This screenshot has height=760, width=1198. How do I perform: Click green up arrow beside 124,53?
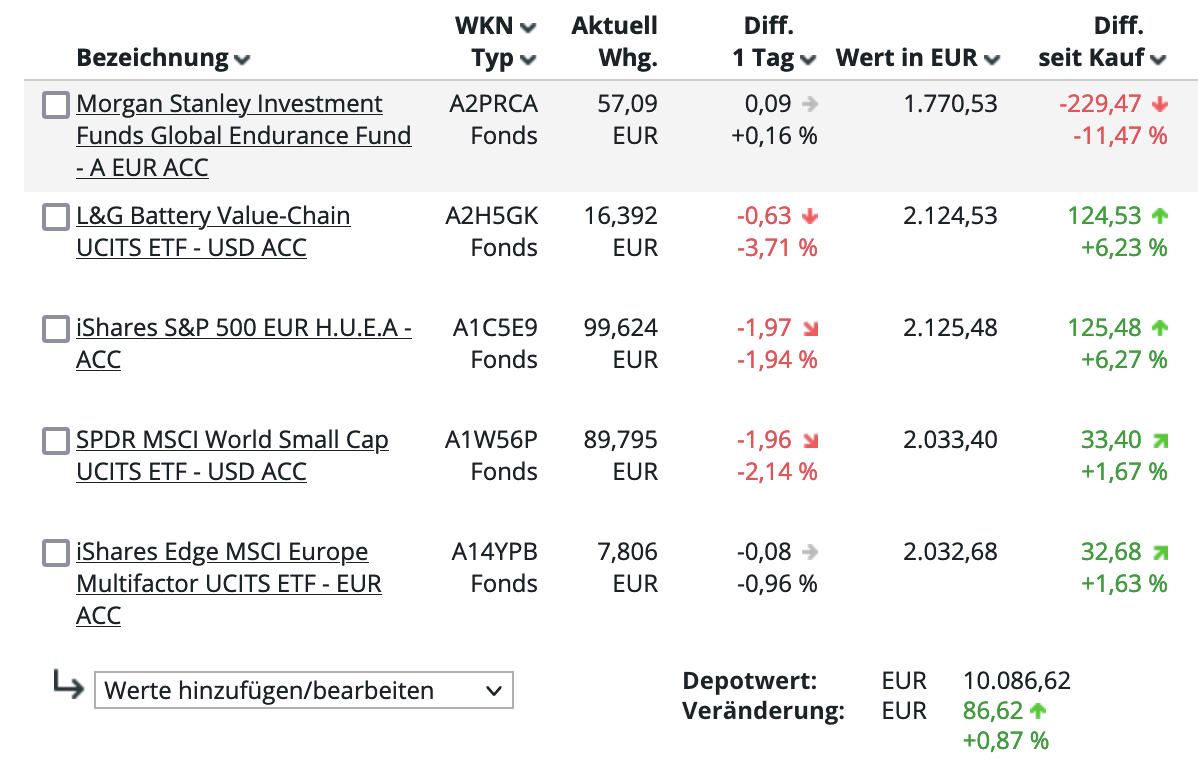click(x=1159, y=215)
